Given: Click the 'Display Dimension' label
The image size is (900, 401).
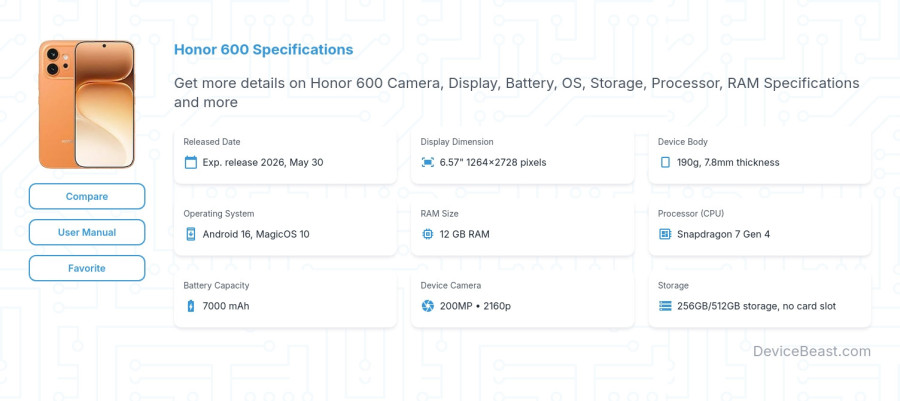Looking at the screenshot, I should tap(457, 142).
